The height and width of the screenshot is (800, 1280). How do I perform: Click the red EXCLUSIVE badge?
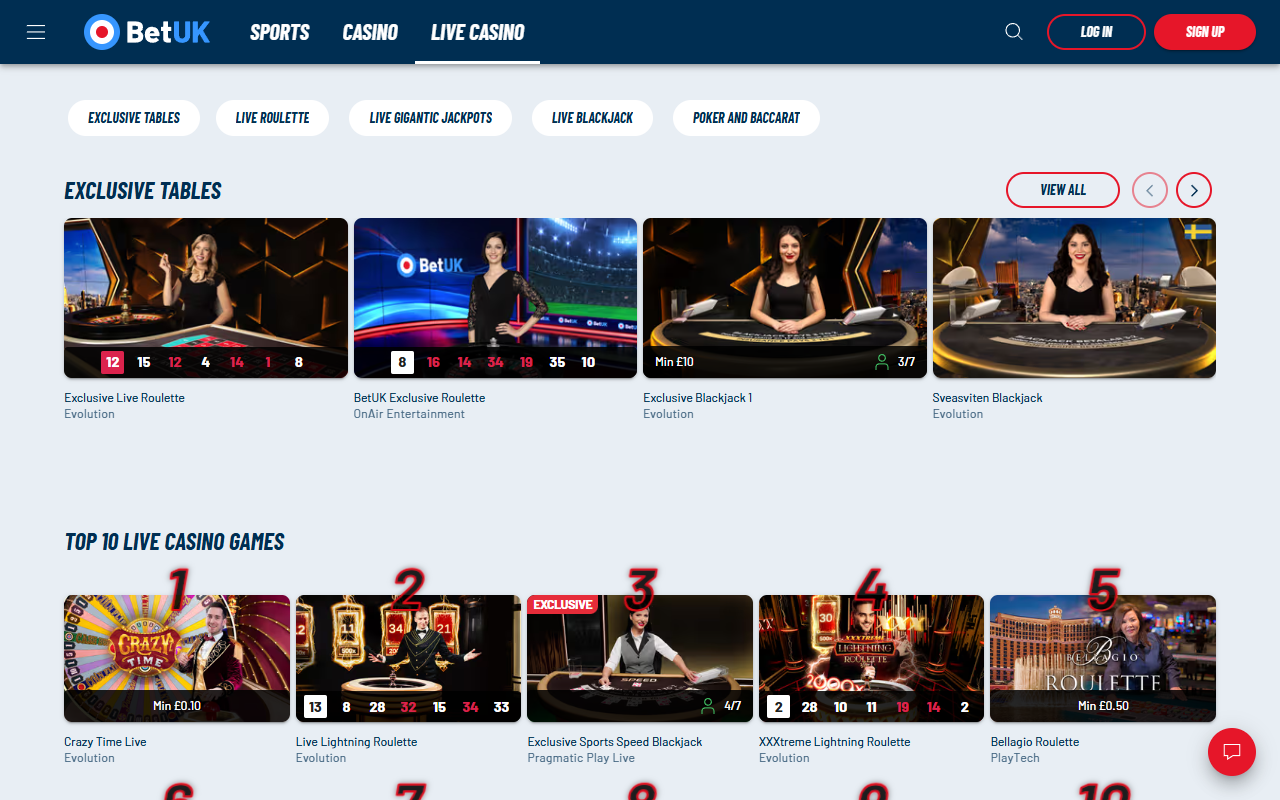pyautogui.click(x=562, y=604)
